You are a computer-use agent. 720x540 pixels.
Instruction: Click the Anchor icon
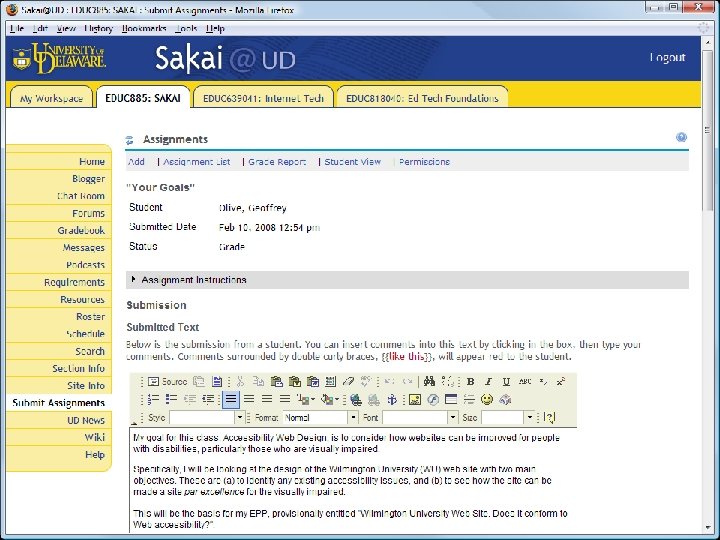[x=392, y=399]
